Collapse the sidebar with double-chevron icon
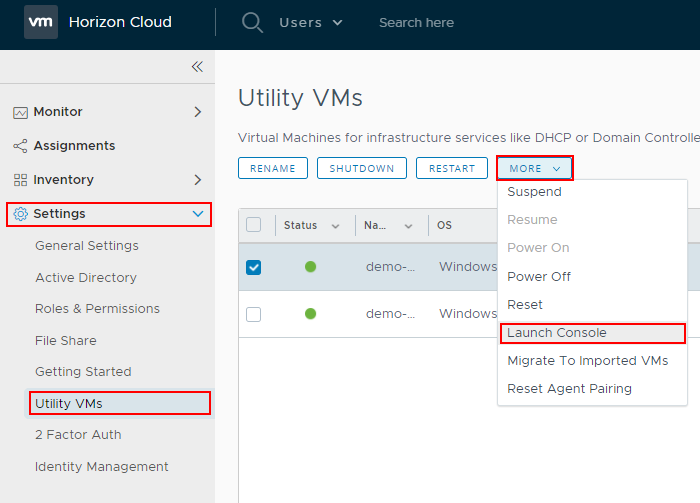This screenshot has height=503, width=700. pos(197,67)
